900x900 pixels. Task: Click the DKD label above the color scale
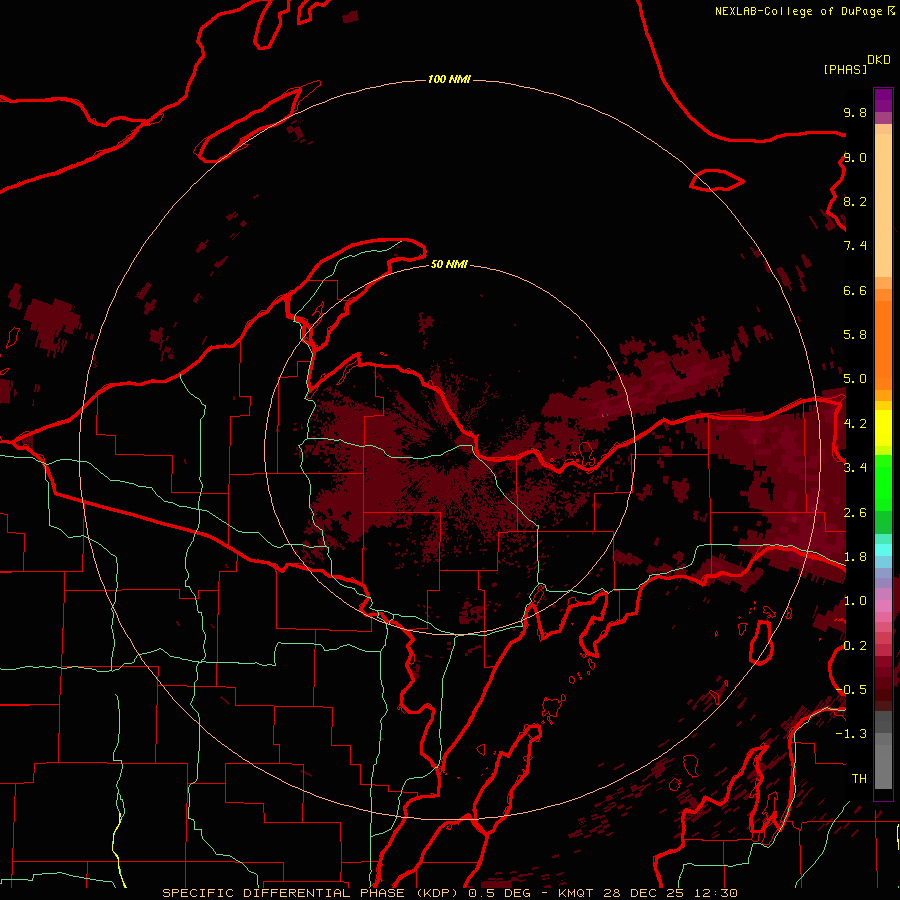tap(879, 60)
